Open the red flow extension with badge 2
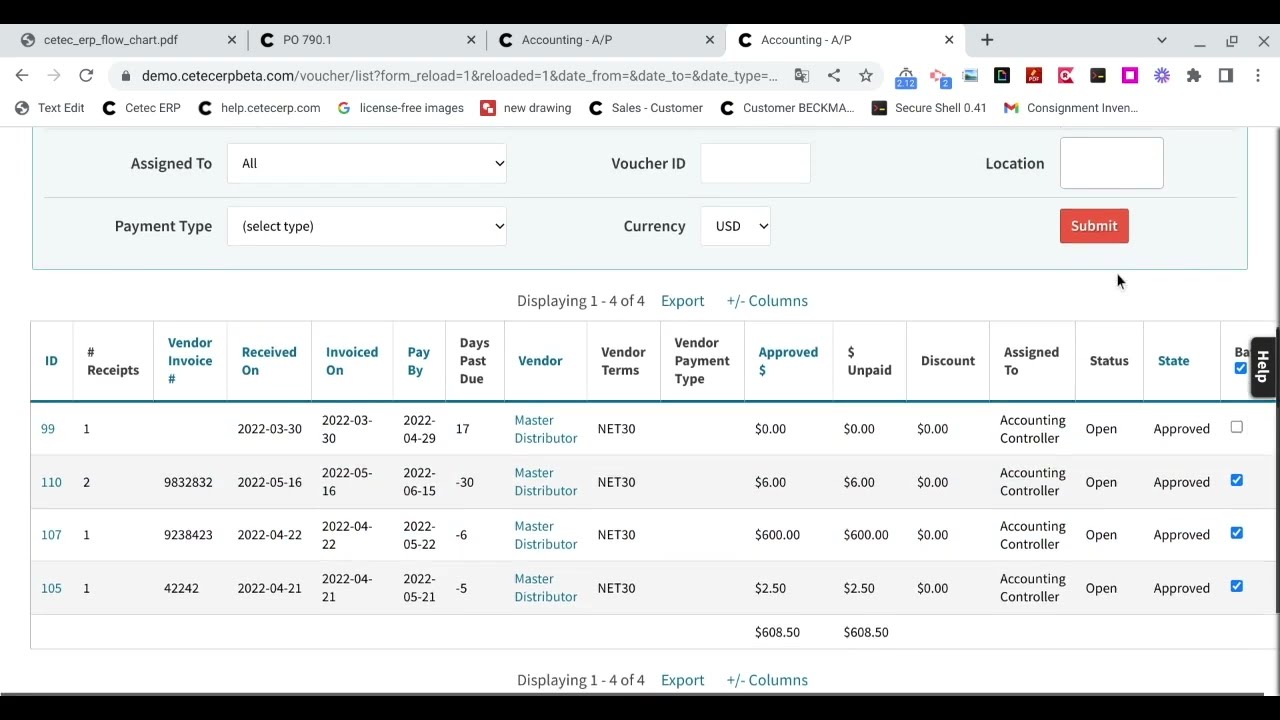1280x720 pixels. [938, 77]
